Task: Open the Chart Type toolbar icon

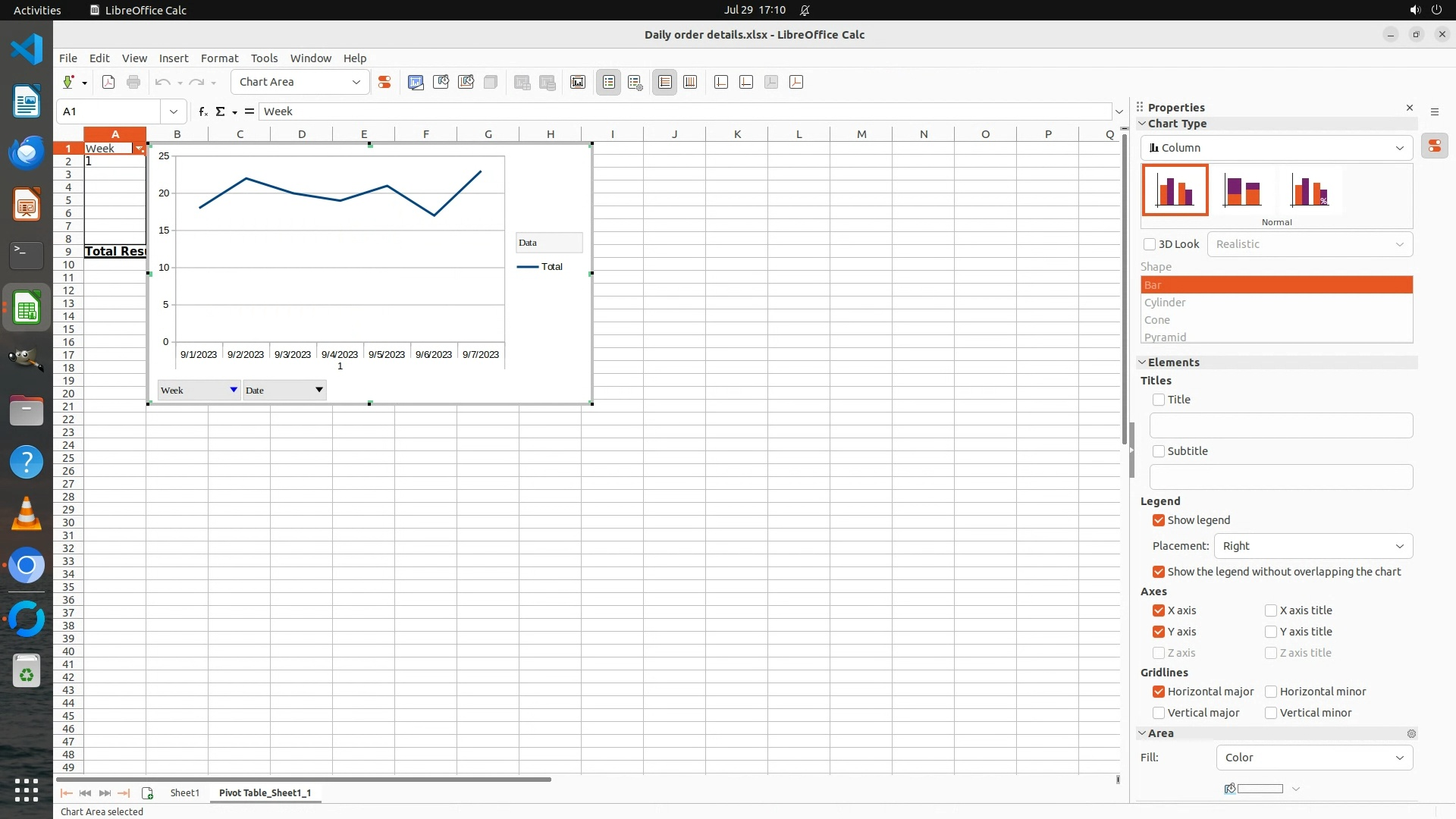Action: pos(416,82)
